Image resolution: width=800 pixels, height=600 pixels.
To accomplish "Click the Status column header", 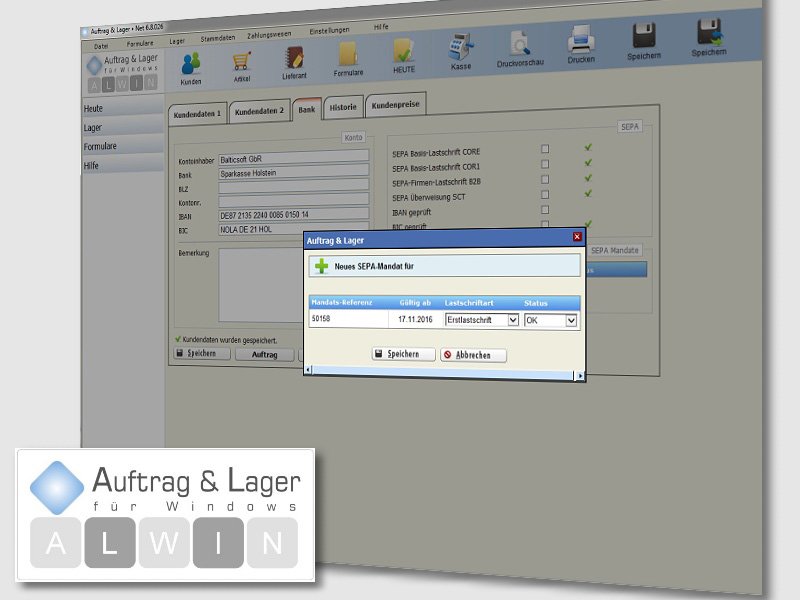I will (x=536, y=303).
